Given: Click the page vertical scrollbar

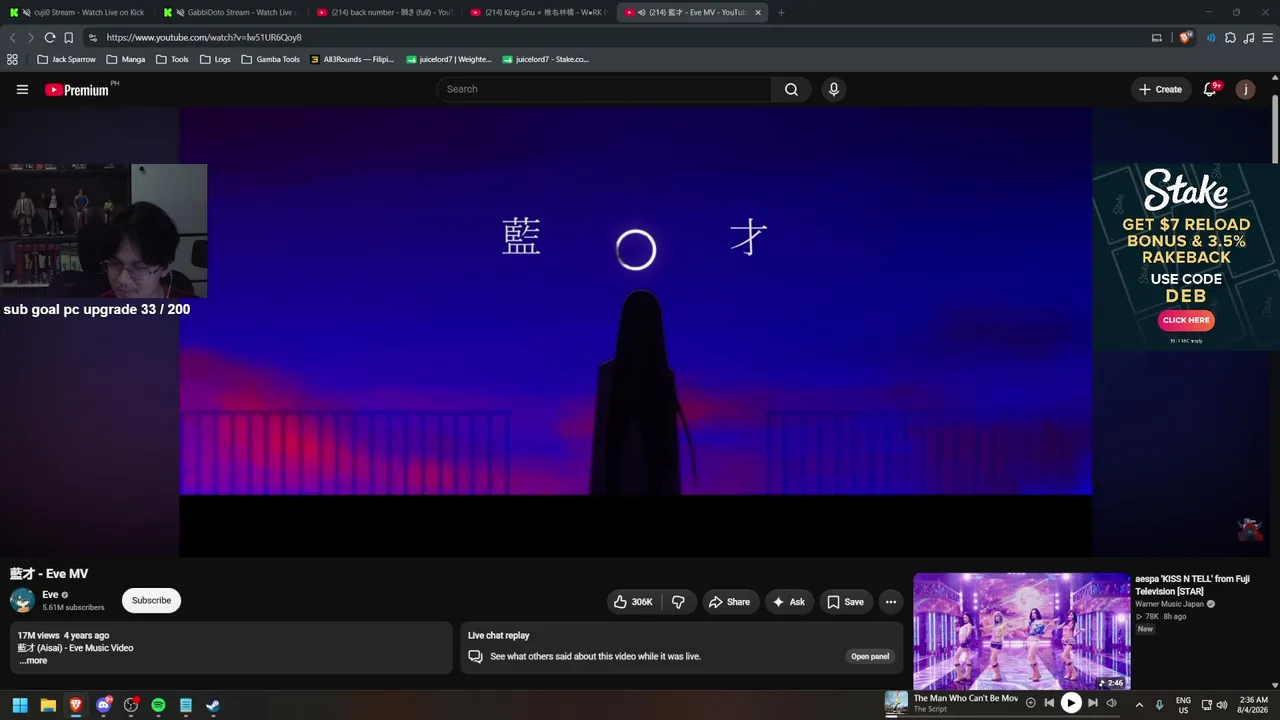Looking at the screenshot, I should pyautogui.click(x=1275, y=130).
